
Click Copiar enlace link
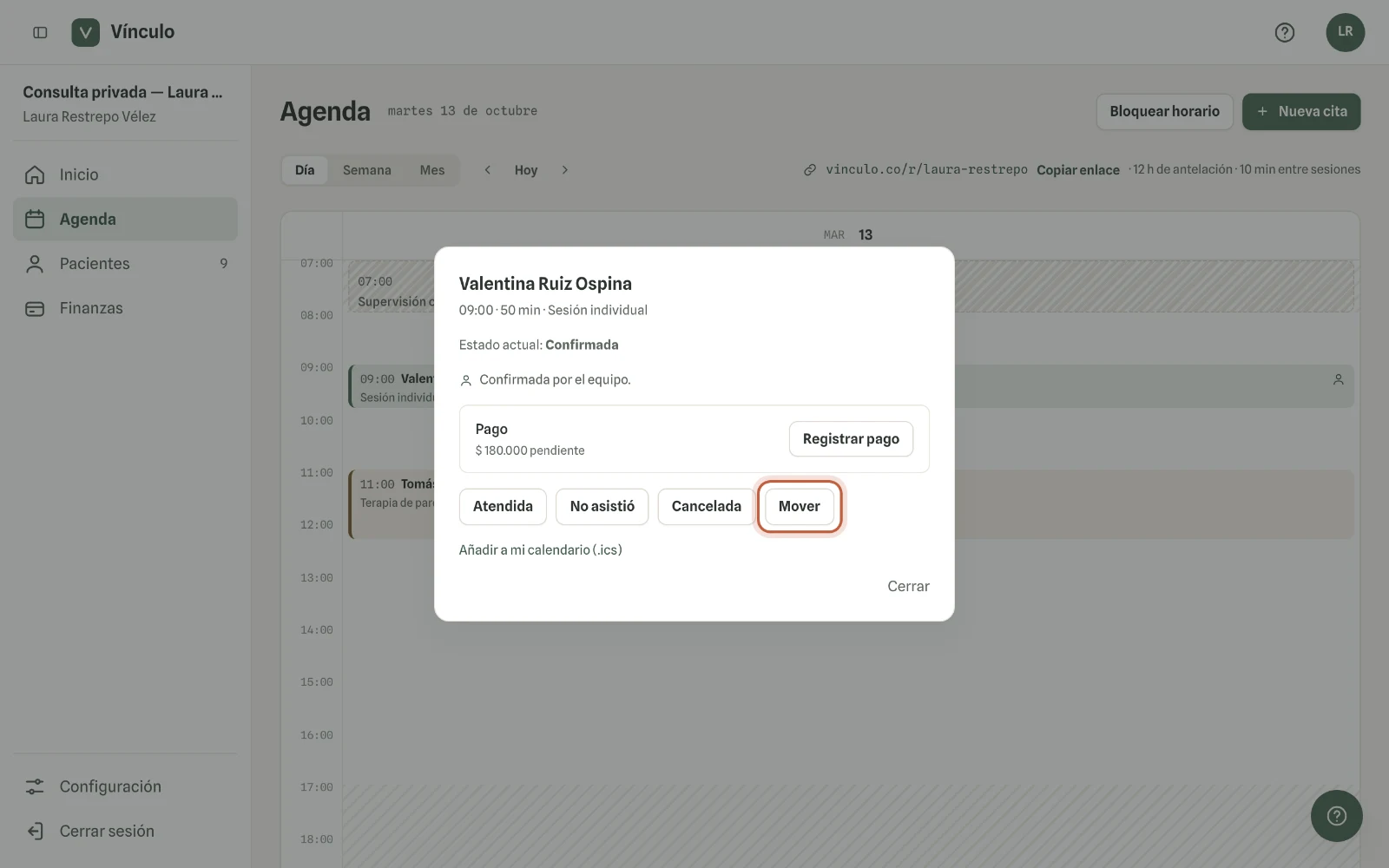click(x=1077, y=170)
